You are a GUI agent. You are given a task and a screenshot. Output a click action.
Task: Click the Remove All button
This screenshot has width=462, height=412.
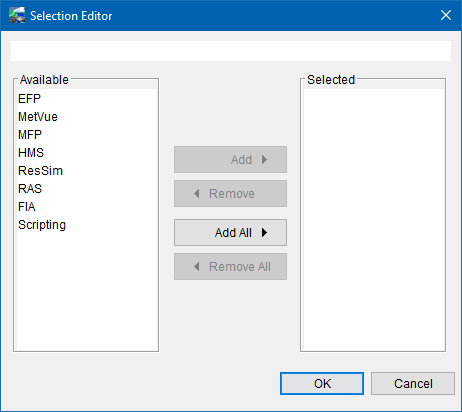[230, 267]
